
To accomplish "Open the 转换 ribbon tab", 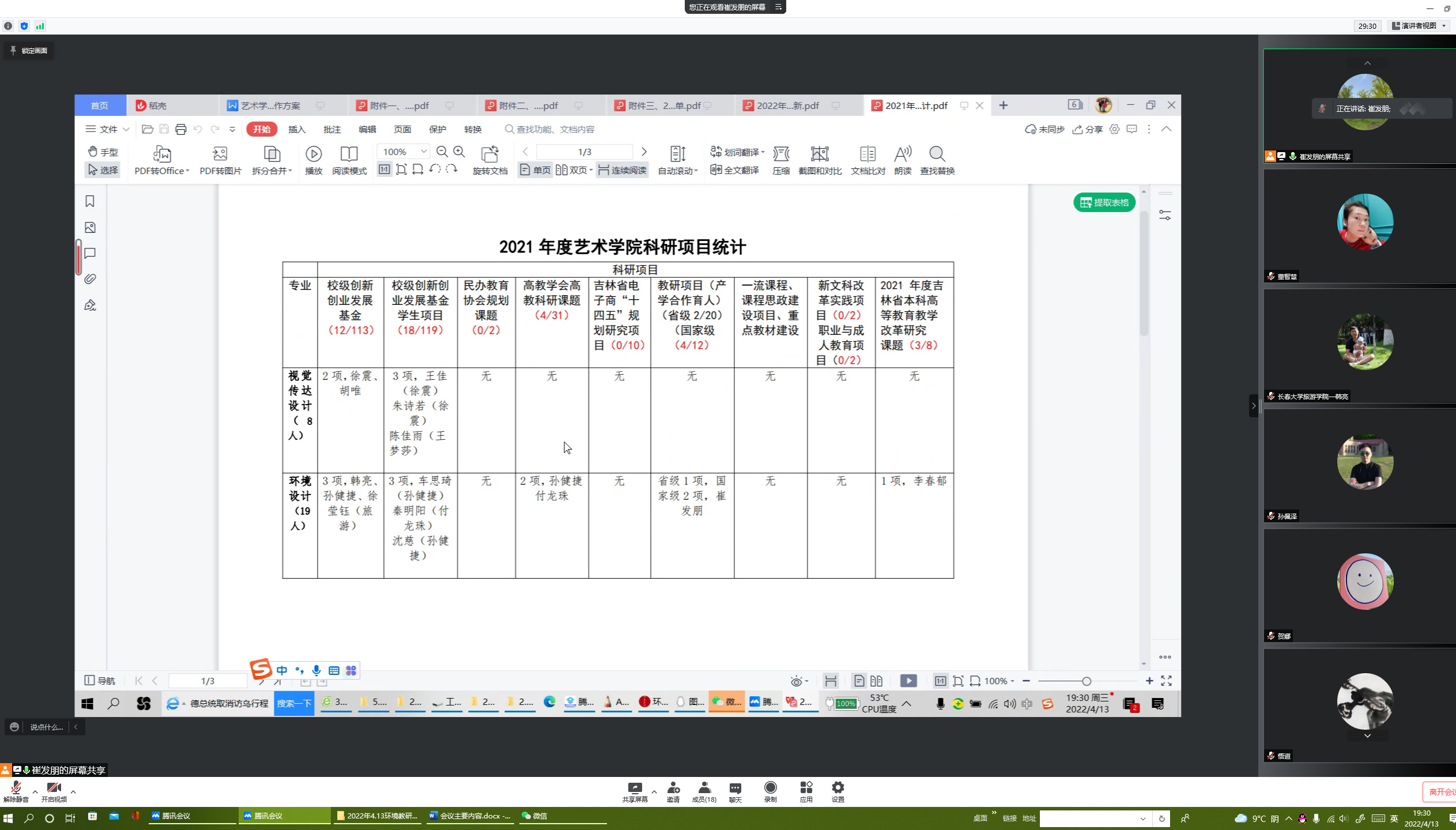I will [473, 129].
